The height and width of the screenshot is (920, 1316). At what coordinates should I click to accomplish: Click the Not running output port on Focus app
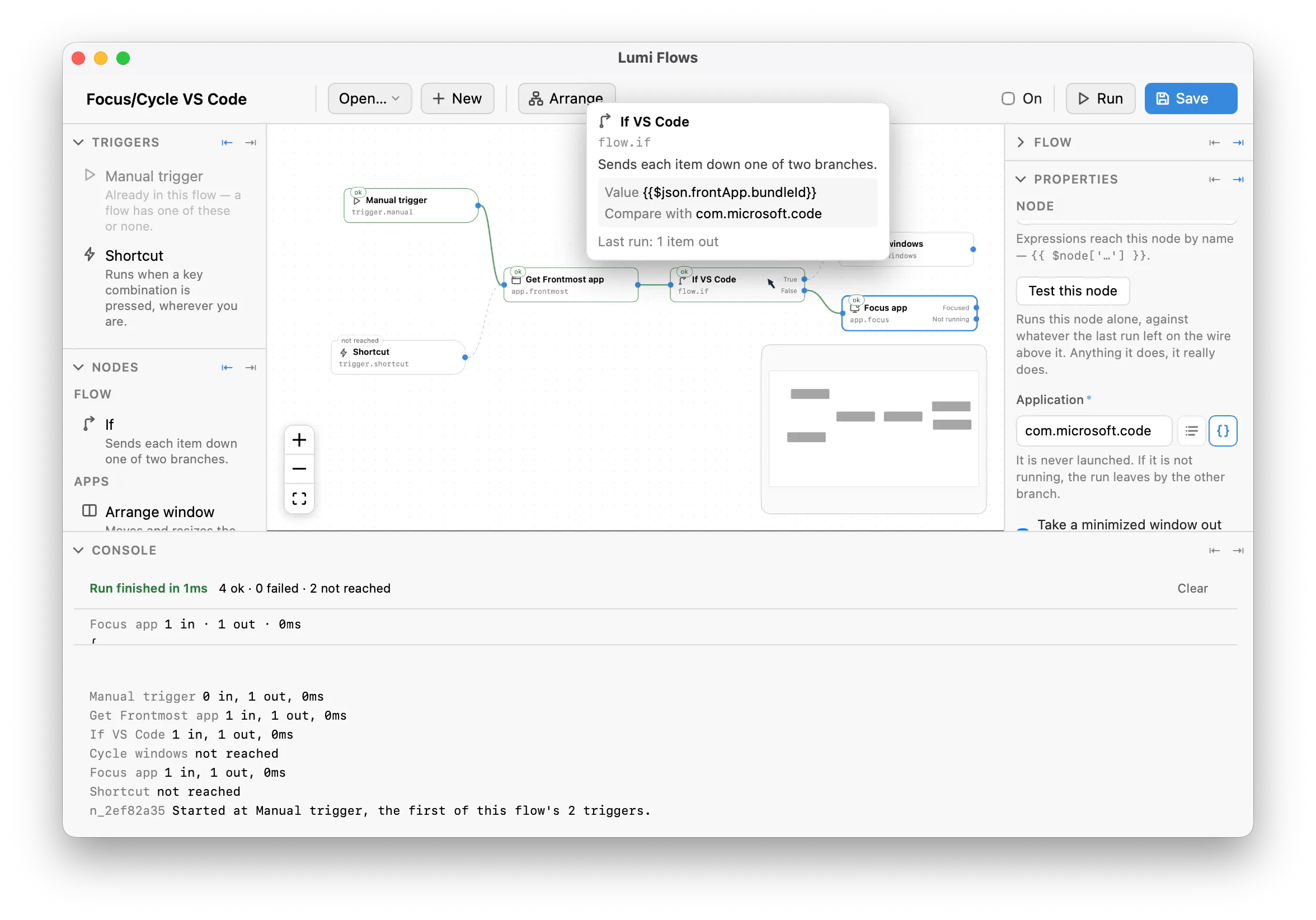tap(976, 320)
